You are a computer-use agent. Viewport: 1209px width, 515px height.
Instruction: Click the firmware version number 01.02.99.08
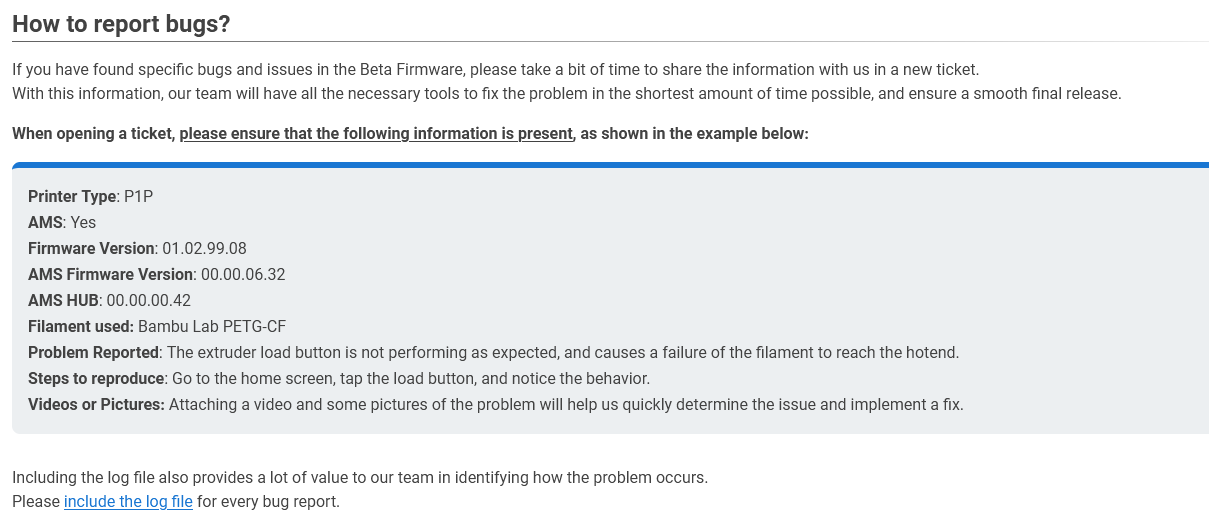point(204,248)
